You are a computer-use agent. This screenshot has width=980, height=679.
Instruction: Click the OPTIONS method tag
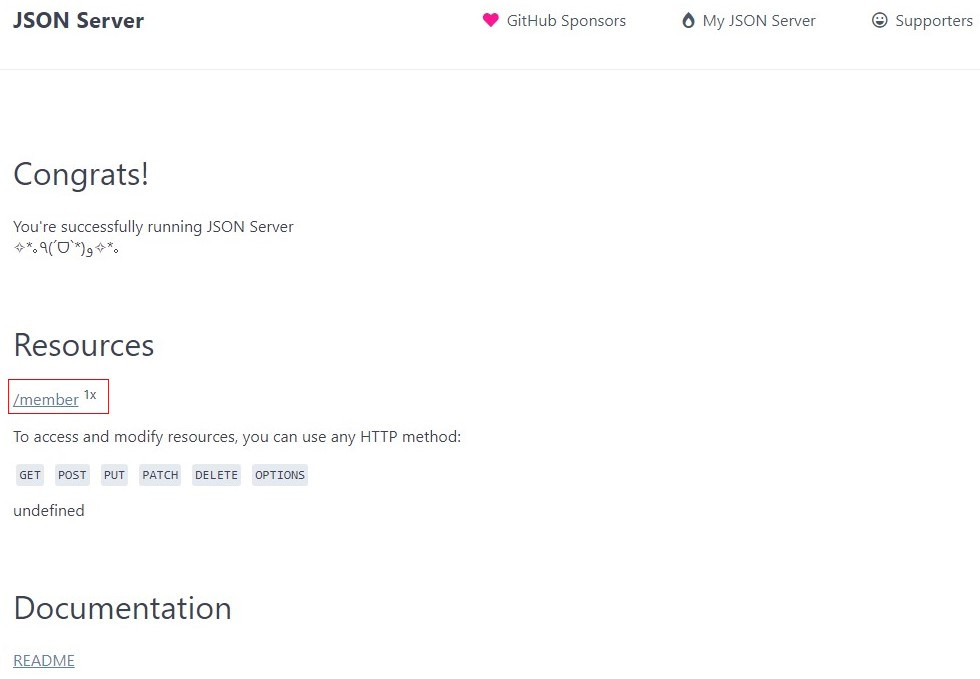280,475
